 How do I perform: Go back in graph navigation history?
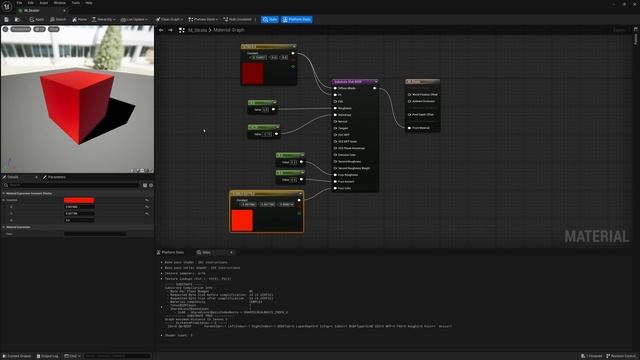point(161,30)
